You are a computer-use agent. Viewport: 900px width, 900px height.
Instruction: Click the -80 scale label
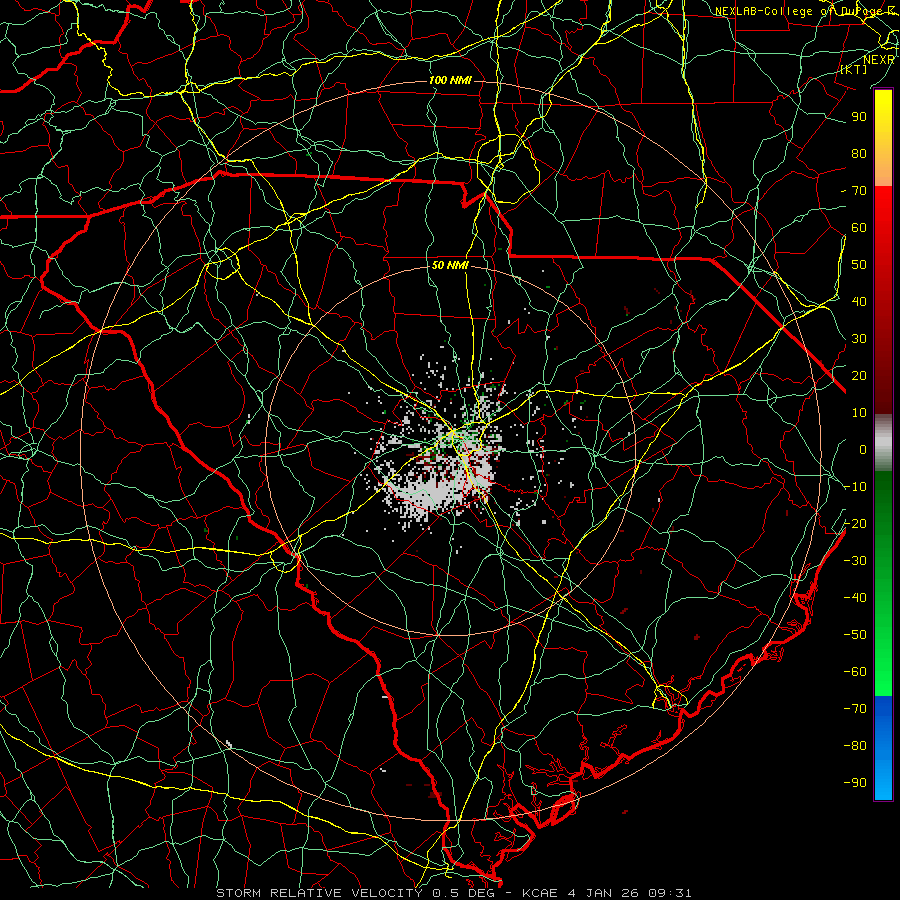pos(855,746)
